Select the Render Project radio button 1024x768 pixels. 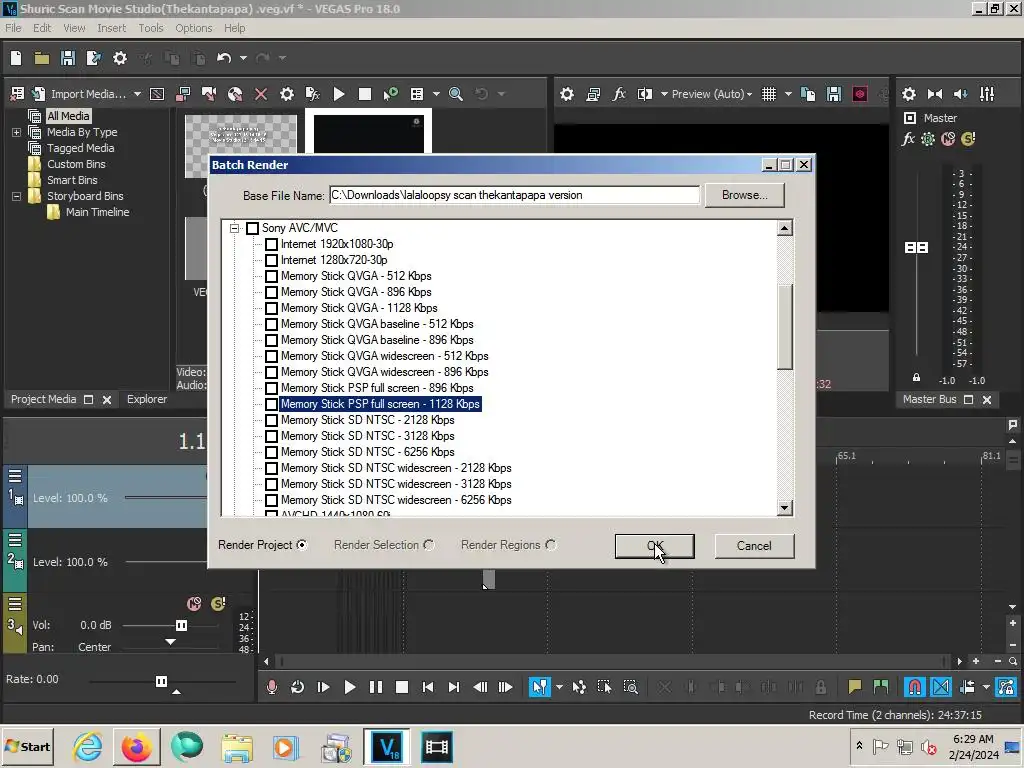click(x=302, y=545)
